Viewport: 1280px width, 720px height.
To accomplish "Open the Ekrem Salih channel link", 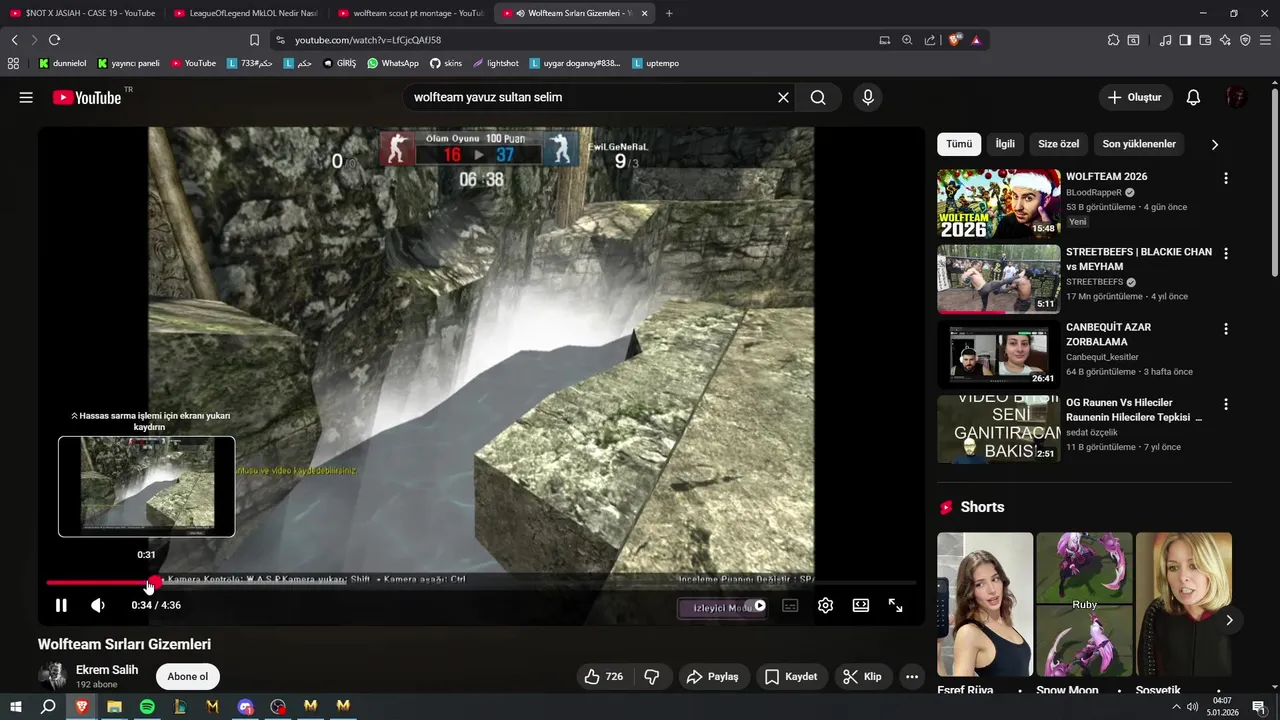I will 107,670.
